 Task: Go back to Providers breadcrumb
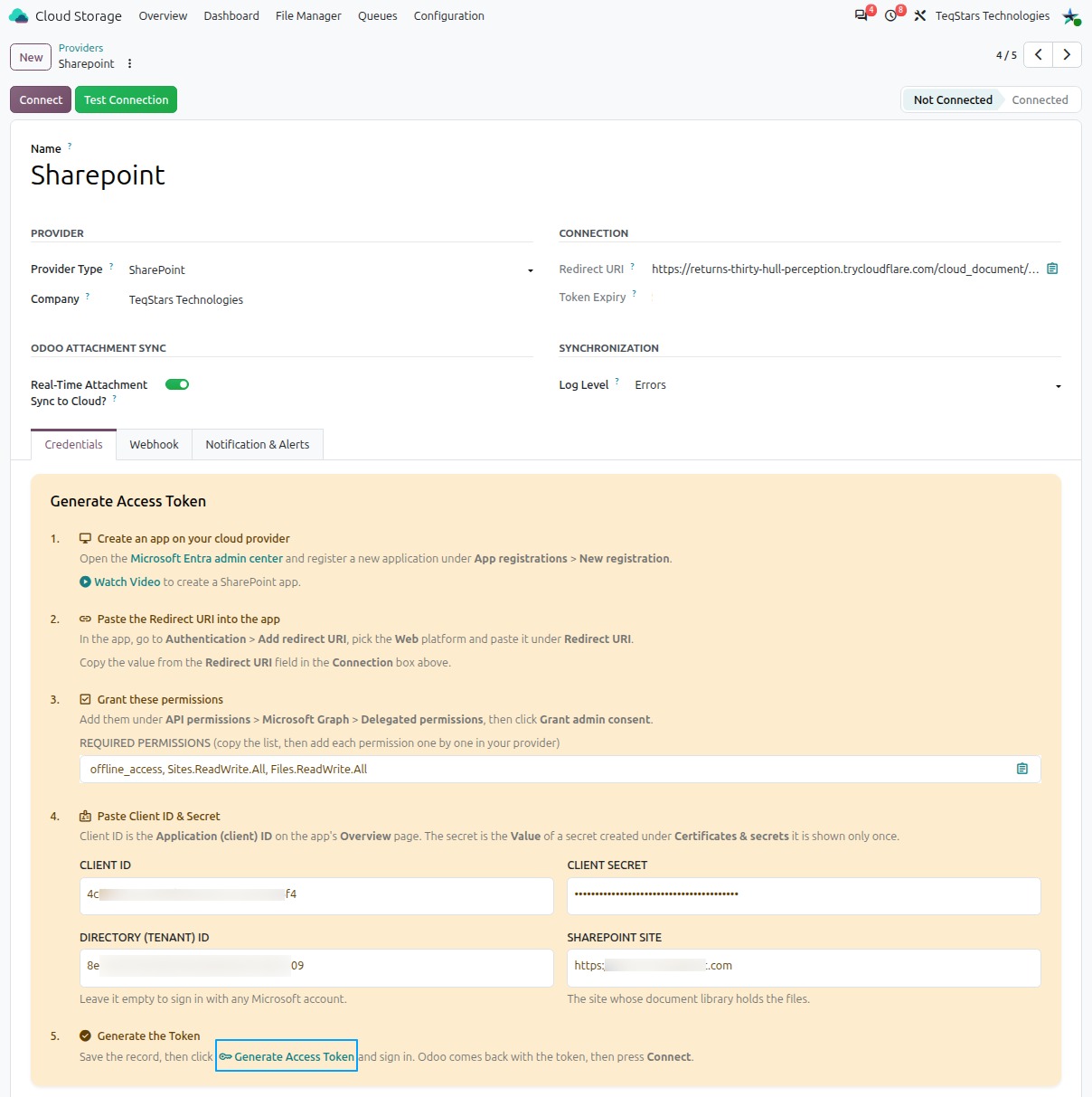80,48
